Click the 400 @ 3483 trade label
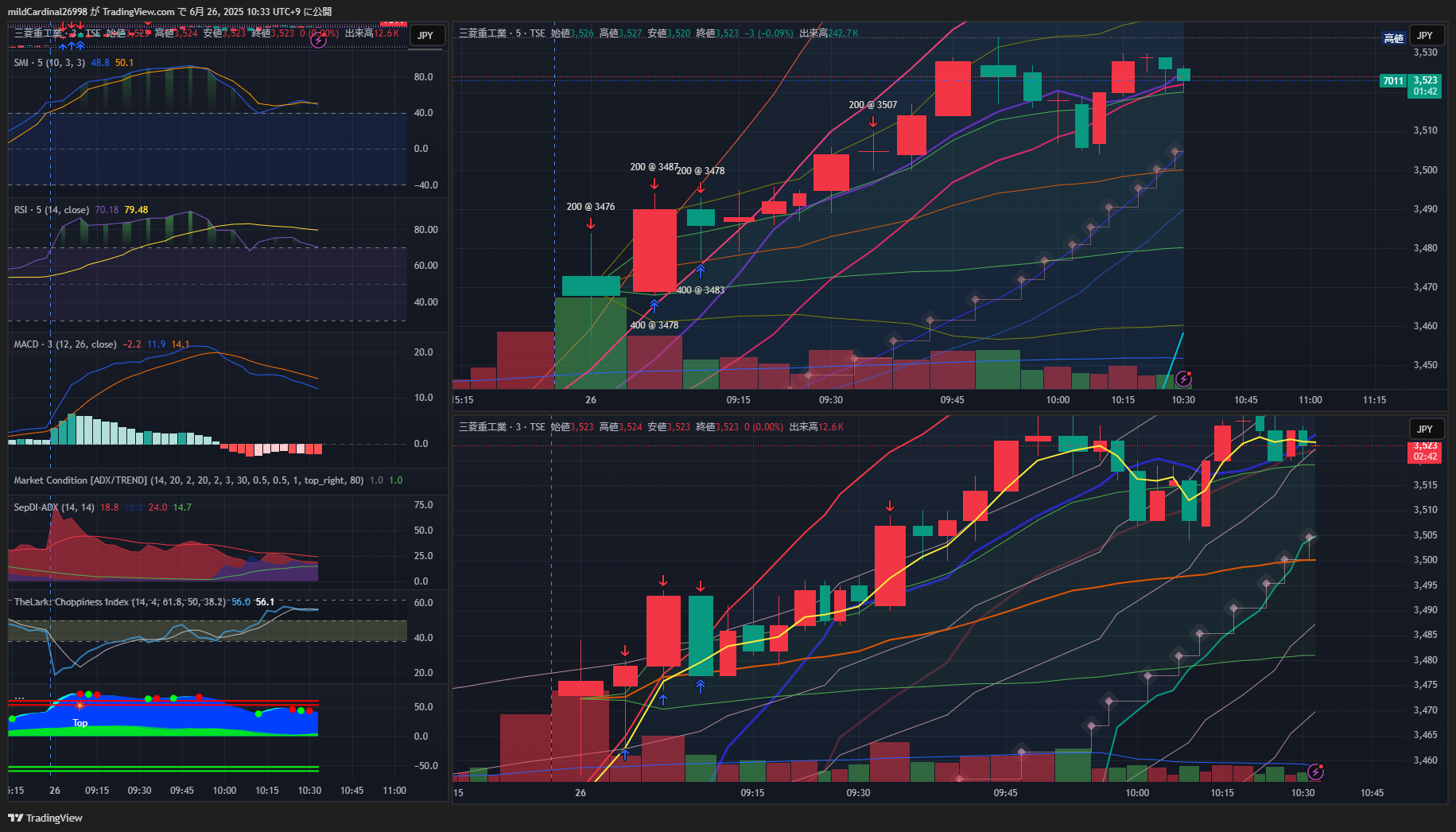The image size is (1456, 832). 701,290
